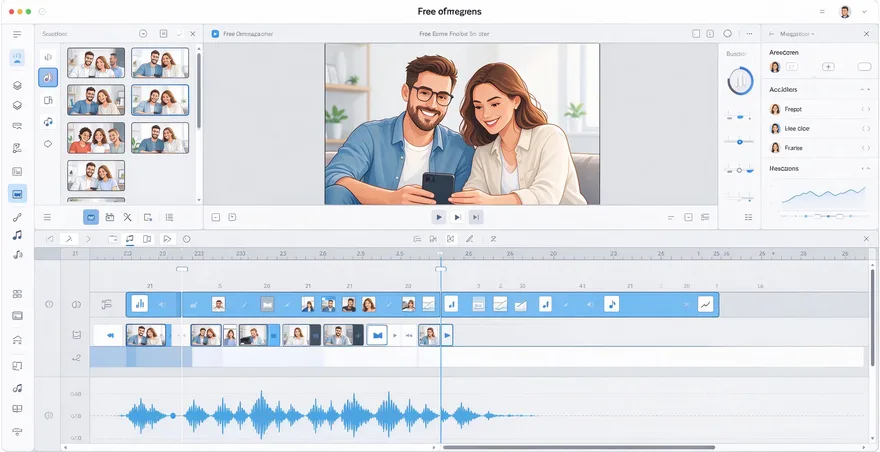Switch to the diamond shape media tab
The image size is (880, 452).
pos(48,144)
